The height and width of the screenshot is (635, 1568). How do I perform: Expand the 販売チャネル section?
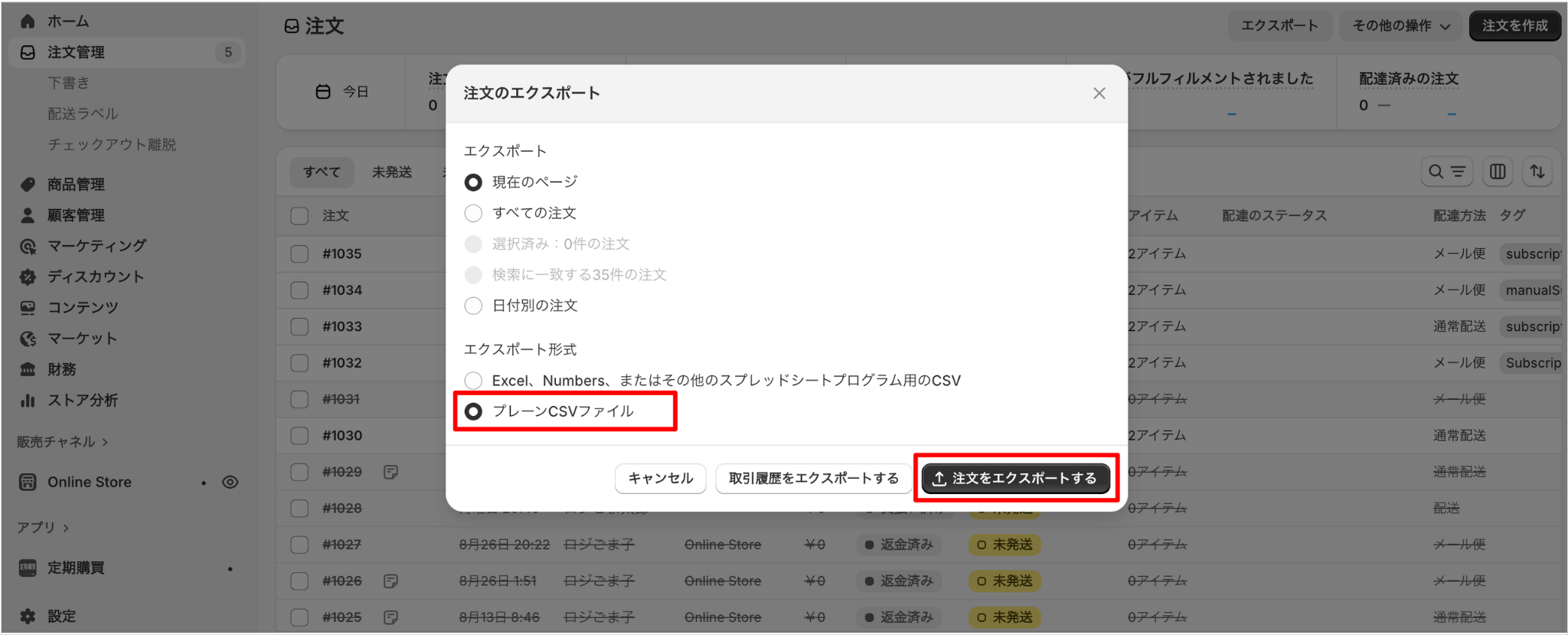point(63,441)
